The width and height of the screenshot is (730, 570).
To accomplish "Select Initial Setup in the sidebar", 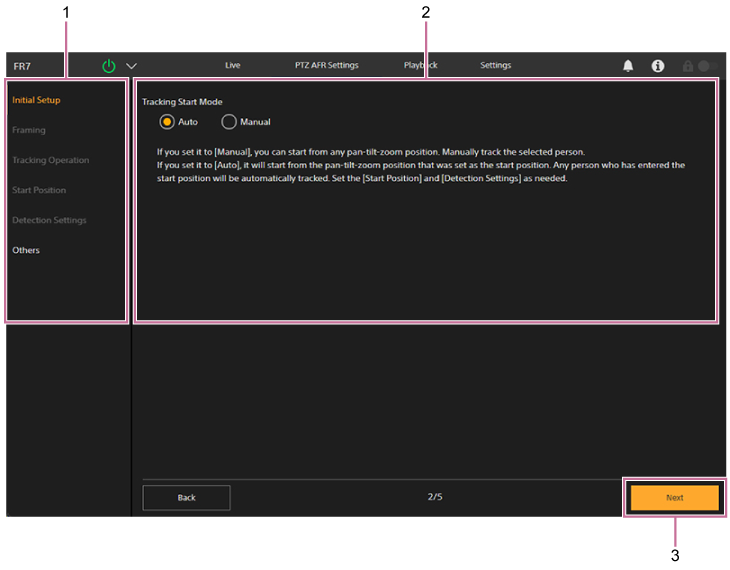I will (x=36, y=100).
